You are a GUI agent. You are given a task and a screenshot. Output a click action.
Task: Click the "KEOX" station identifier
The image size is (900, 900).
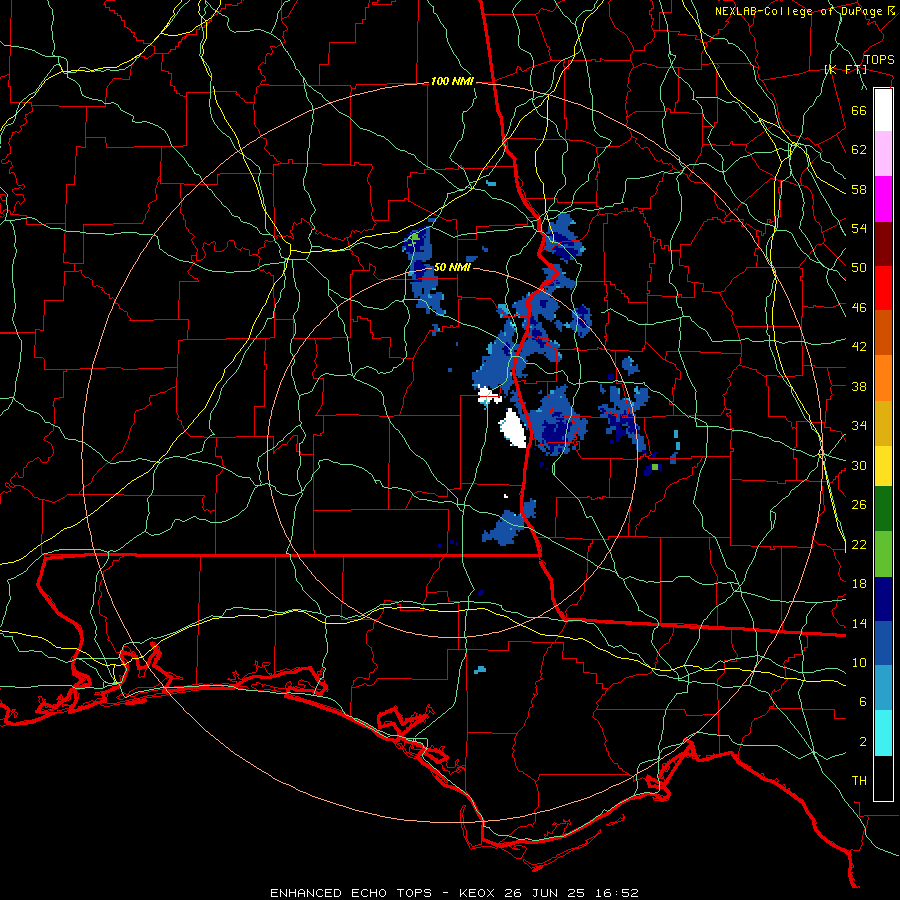click(x=479, y=893)
